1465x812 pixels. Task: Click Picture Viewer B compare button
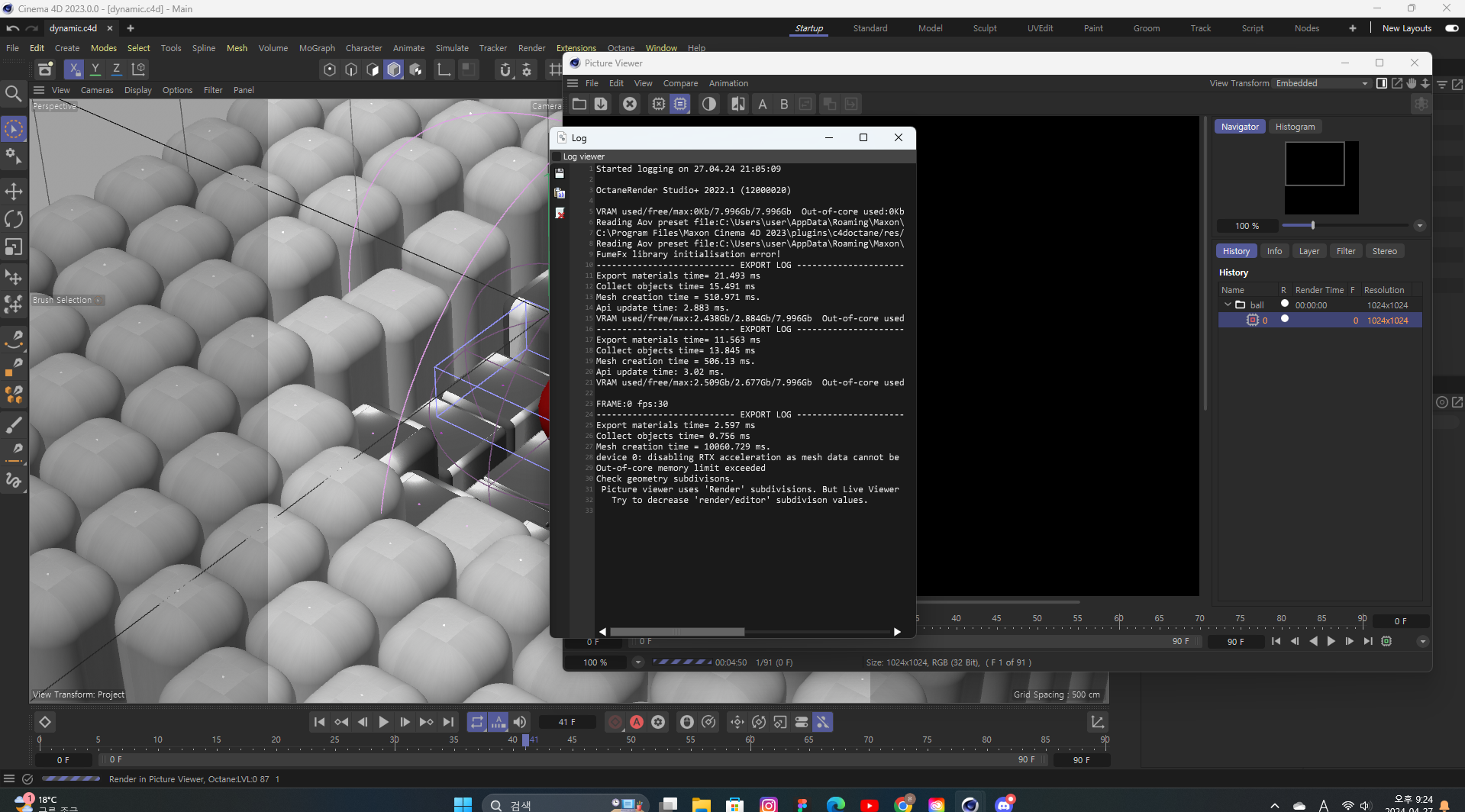point(784,105)
